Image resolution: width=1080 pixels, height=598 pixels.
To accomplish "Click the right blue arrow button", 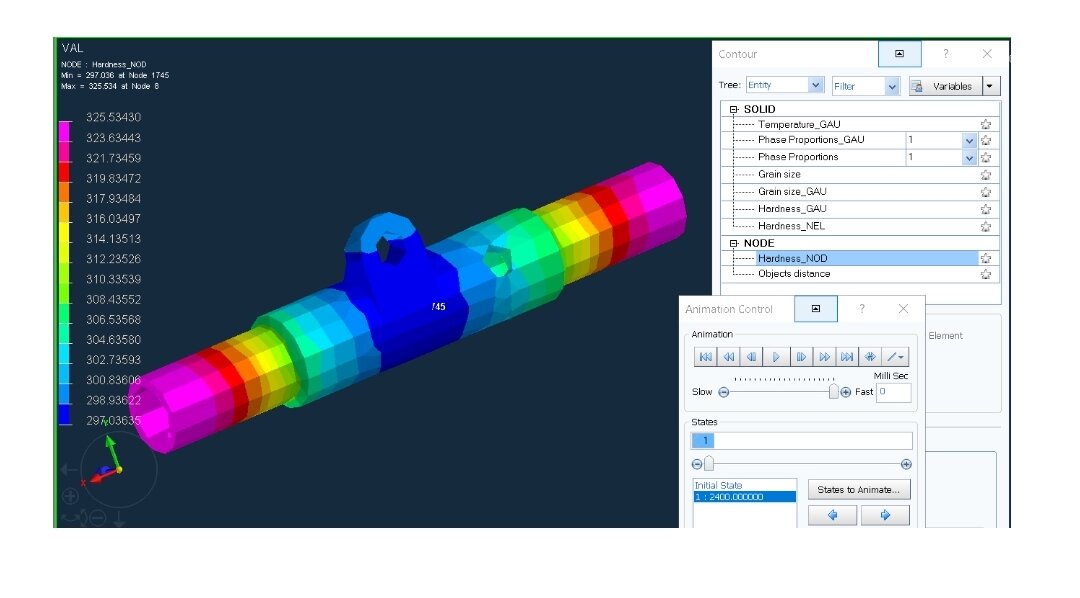I will (885, 515).
